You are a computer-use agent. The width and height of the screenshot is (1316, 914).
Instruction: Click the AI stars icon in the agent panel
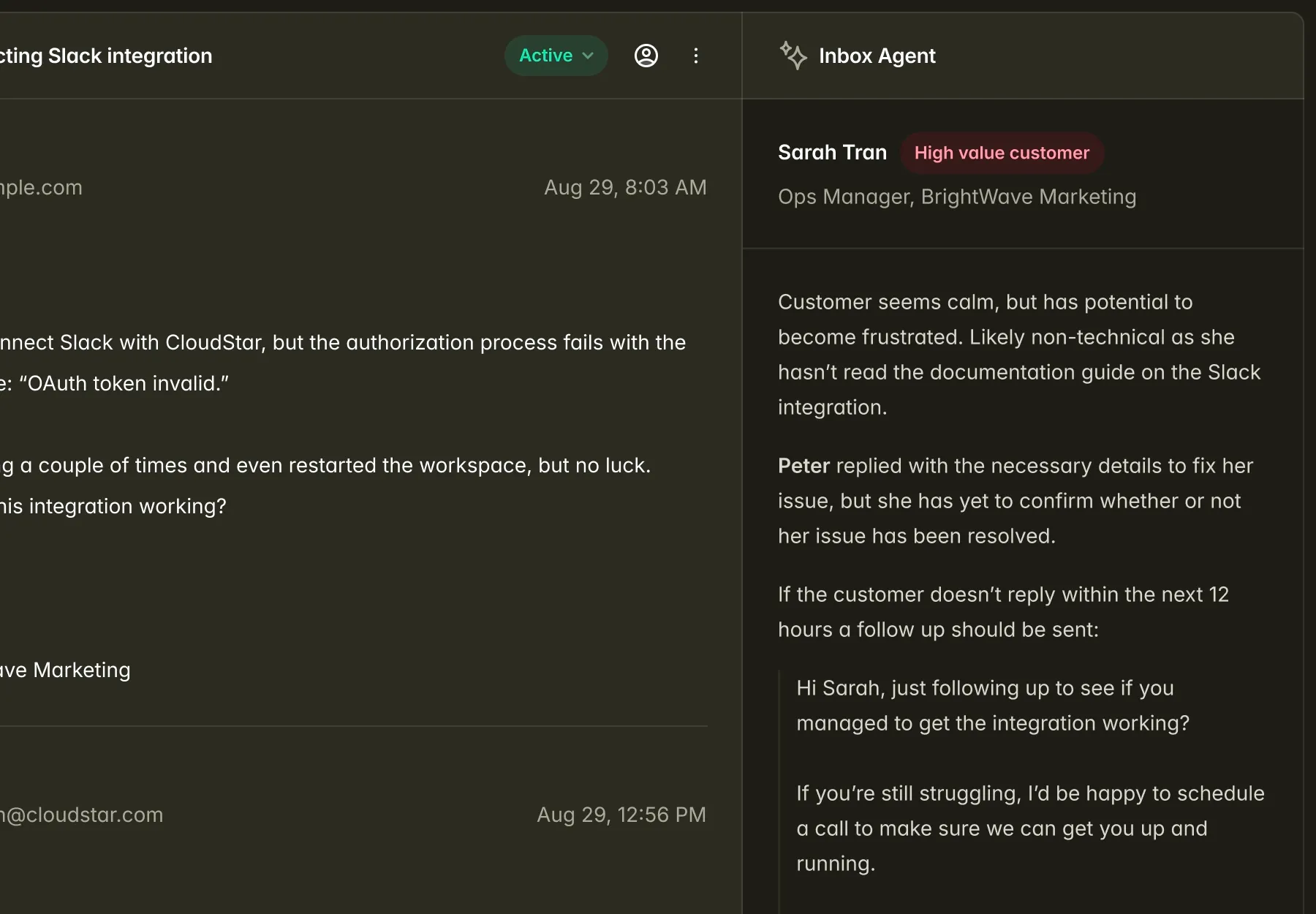[x=794, y=55]
